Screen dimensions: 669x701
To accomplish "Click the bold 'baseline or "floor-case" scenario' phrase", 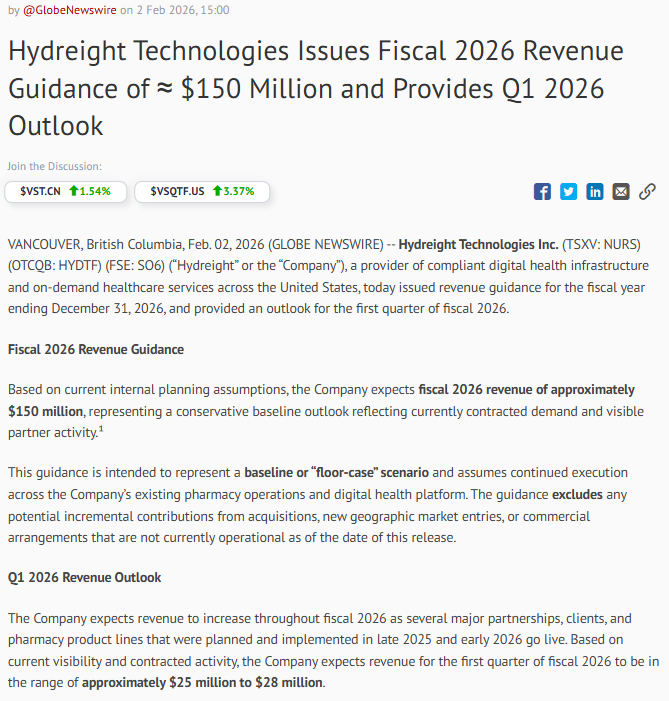I will coord(336,473).
